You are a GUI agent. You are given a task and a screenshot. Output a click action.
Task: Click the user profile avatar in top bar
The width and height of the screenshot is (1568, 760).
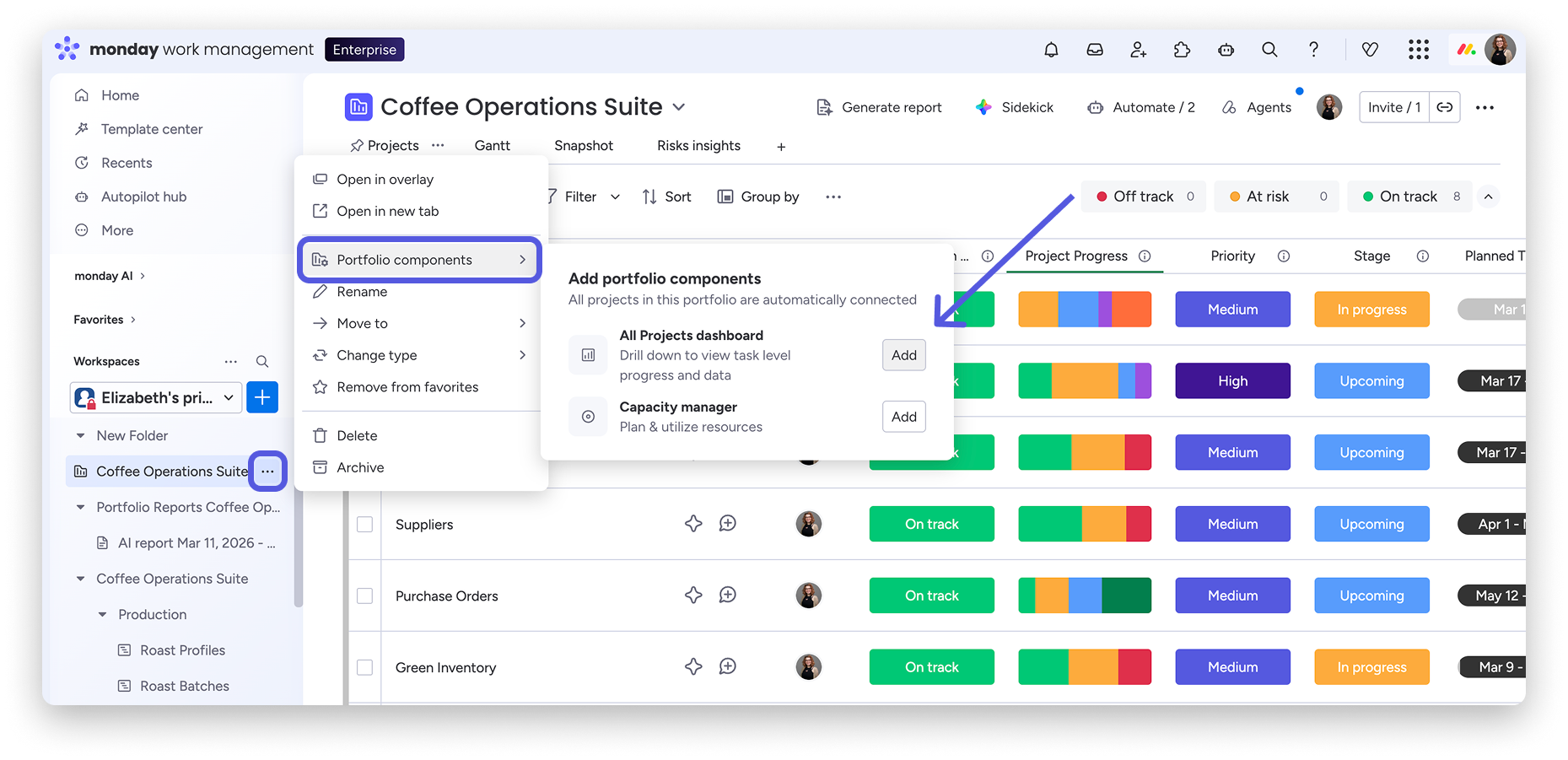[x=1501, y=50]
